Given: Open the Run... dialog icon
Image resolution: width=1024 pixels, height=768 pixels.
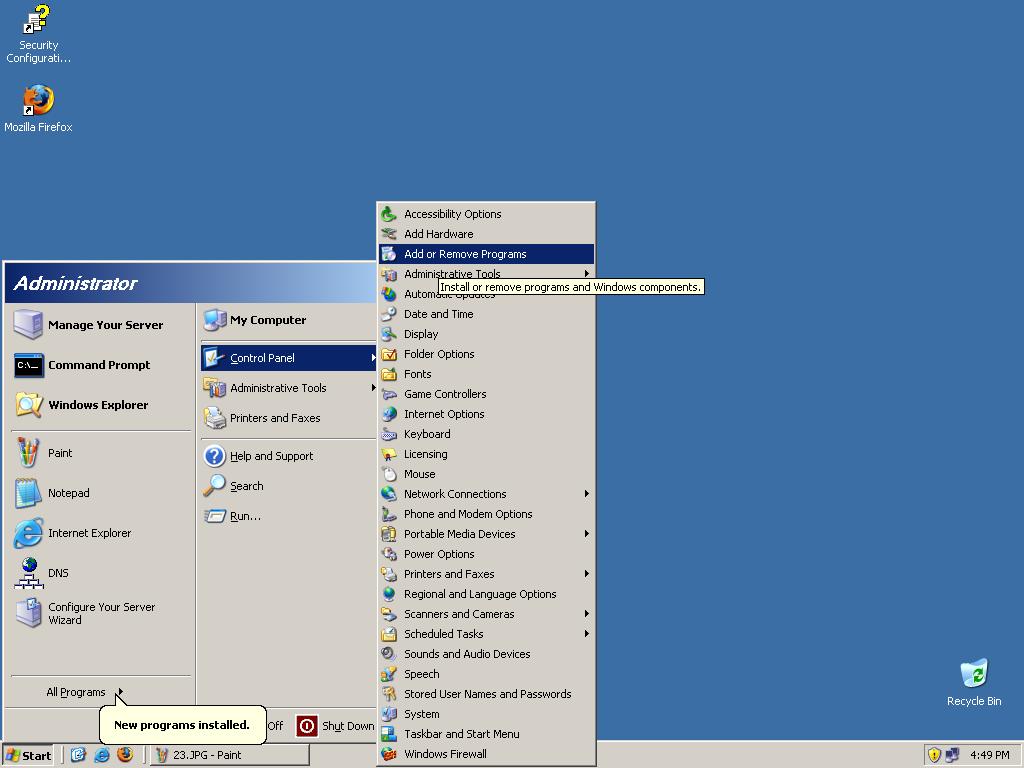Looking at the screenshot, I should (214, 516).
